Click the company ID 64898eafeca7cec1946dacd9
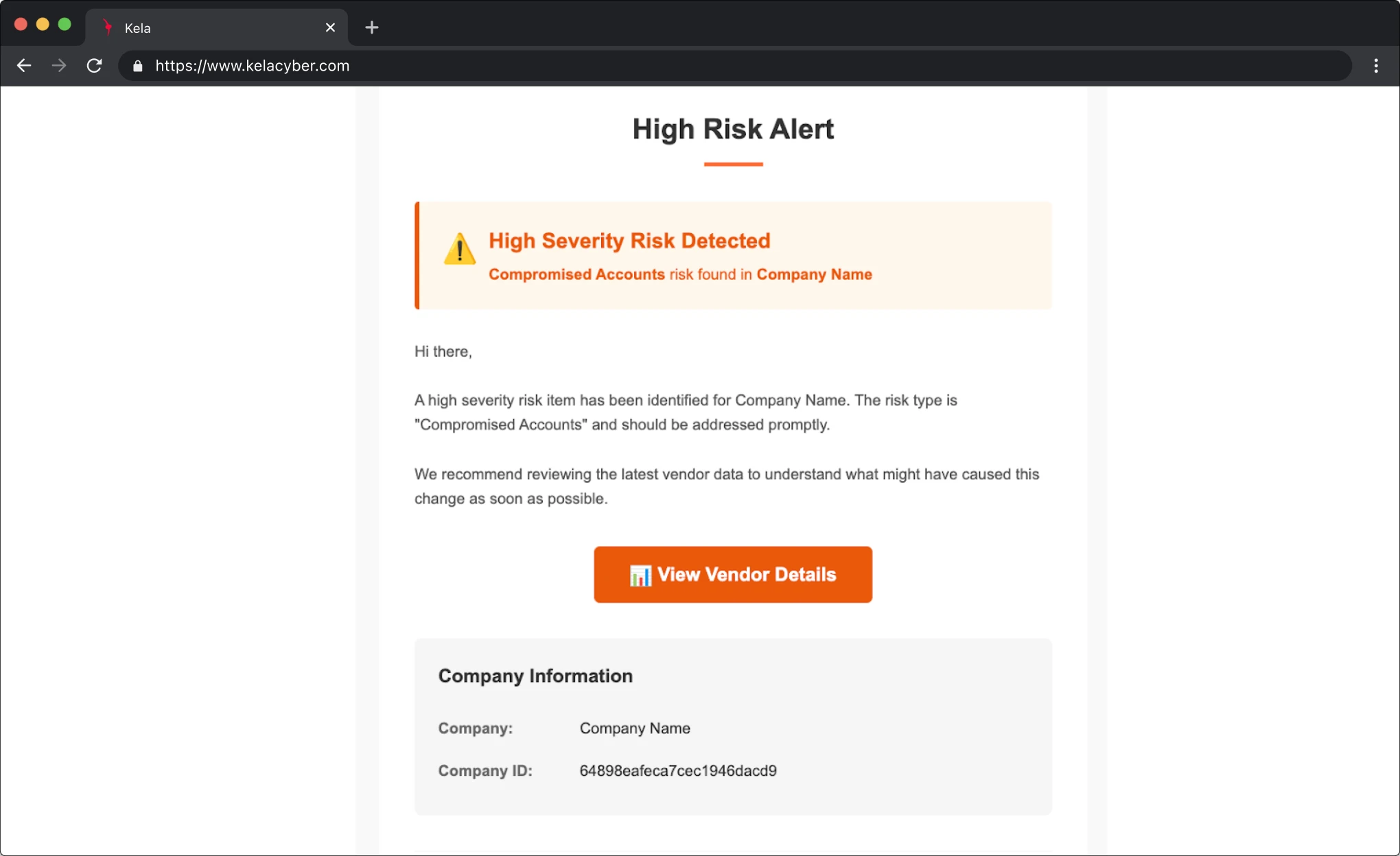 (x=678, y=771)
